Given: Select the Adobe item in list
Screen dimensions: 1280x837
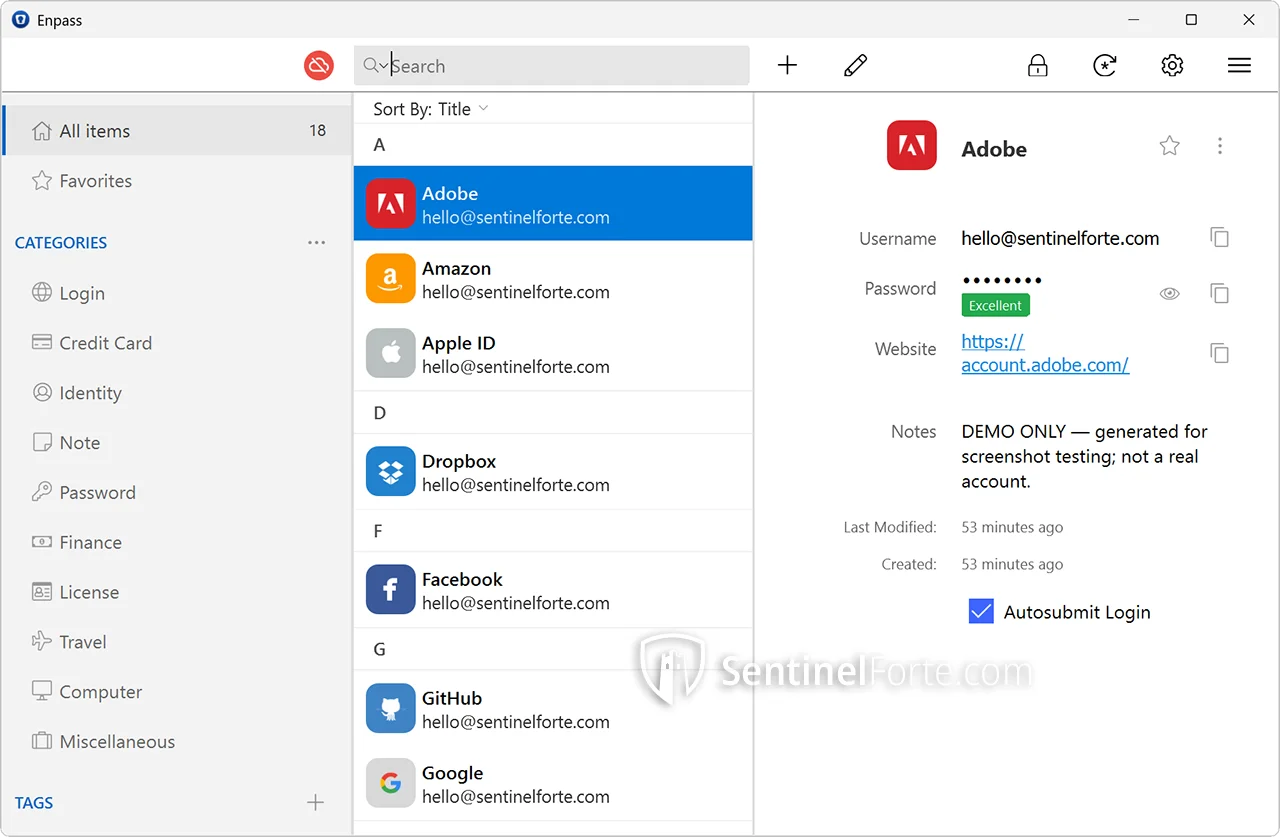Looking at the screenshot, I should point(553,204).
